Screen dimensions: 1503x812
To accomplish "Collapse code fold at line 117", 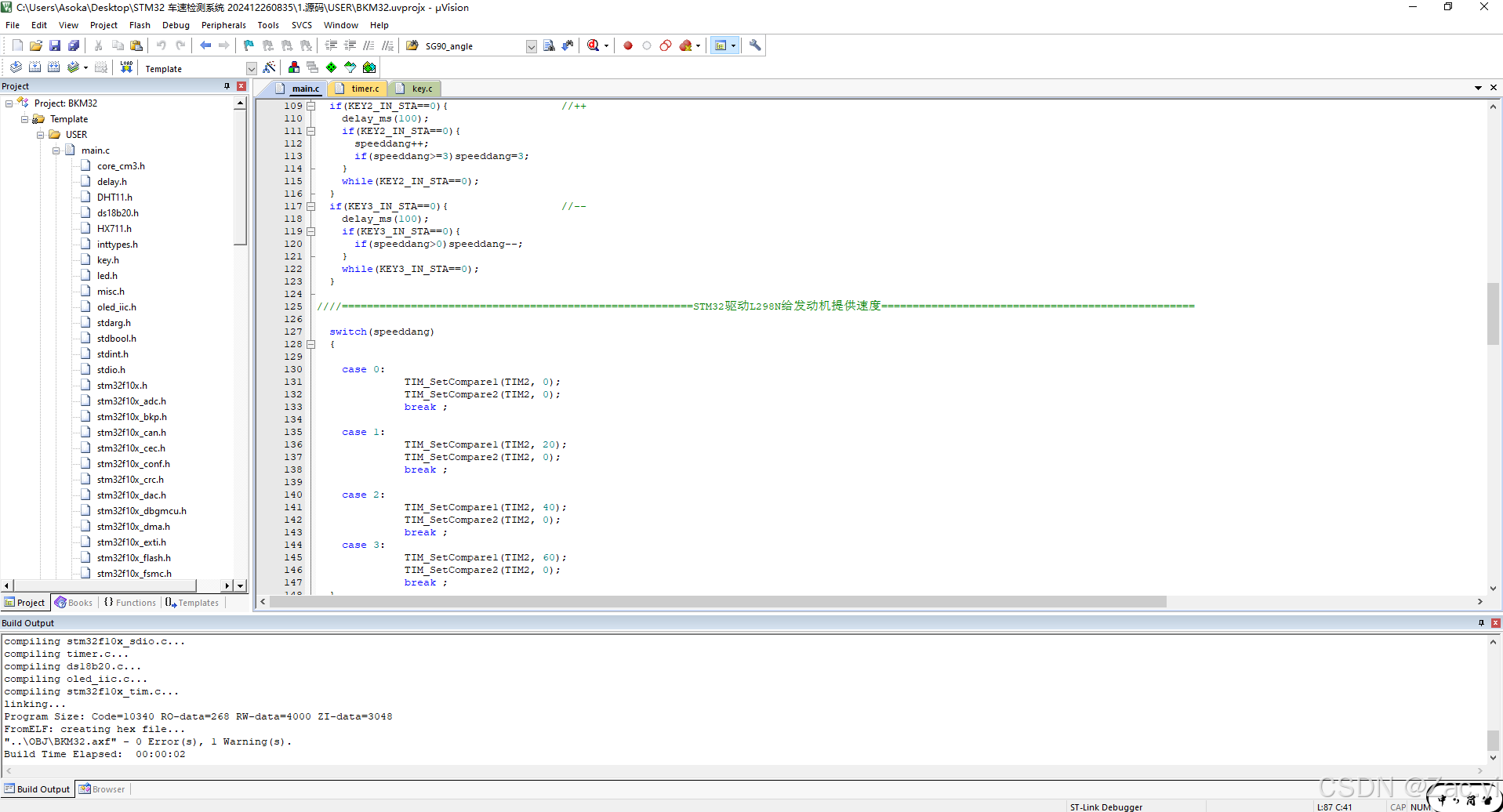I will click(311, 206).
